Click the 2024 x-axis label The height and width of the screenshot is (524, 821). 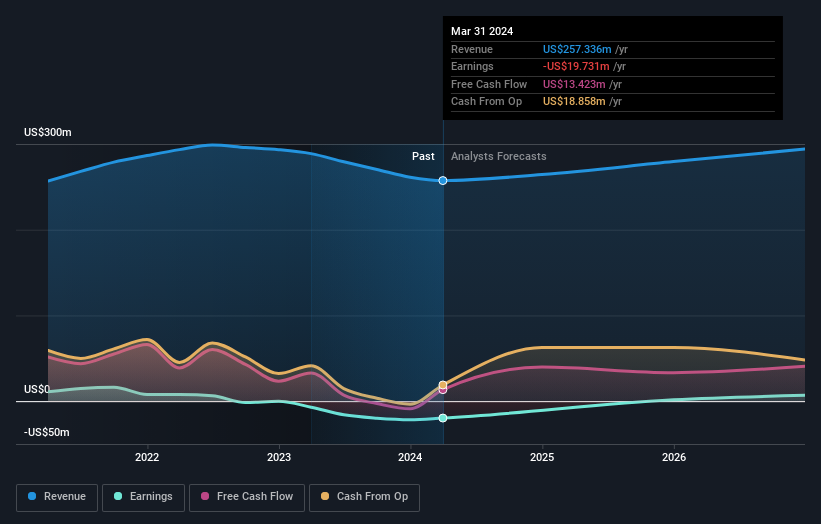pyautogui.click(x=410, y=457)
